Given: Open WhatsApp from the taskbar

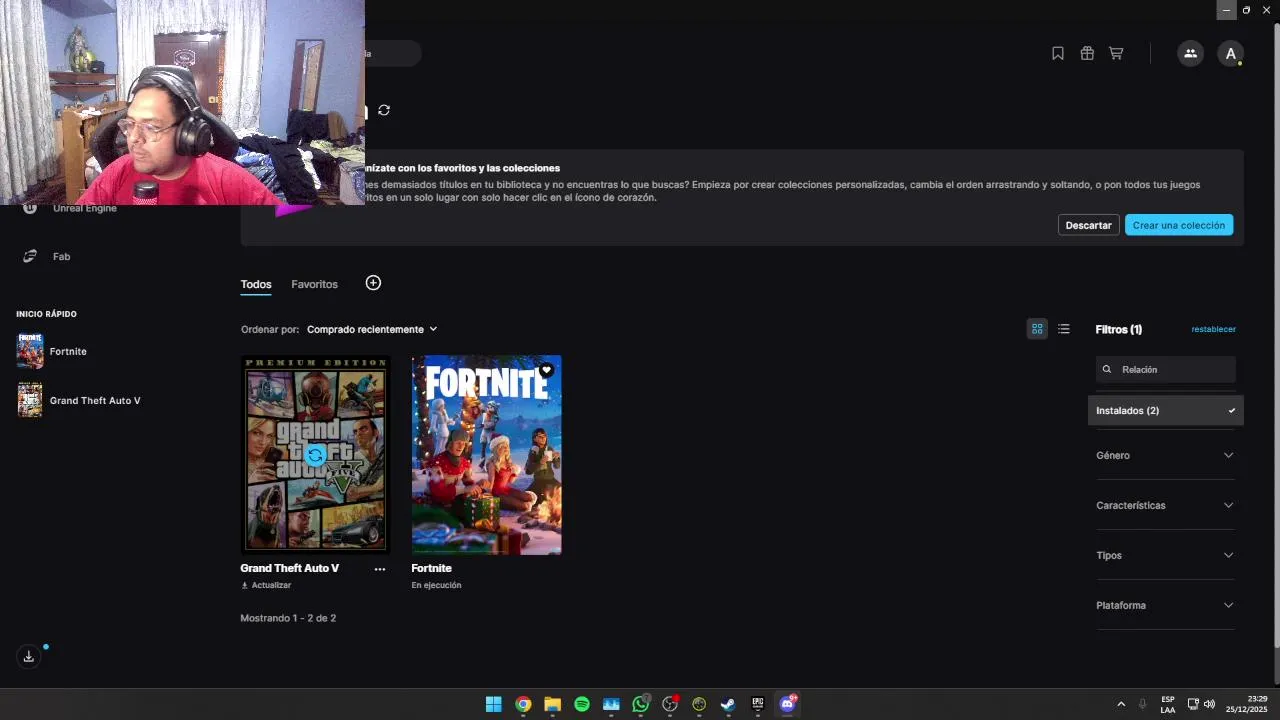Looking at the screenshot, I should tap(641, 704).
